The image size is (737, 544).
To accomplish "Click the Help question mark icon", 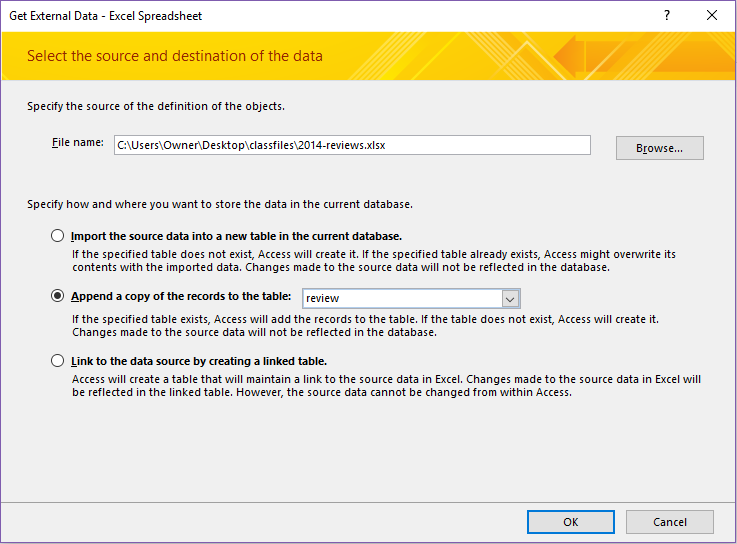I will pyautogui.click(x=667, y=16).
